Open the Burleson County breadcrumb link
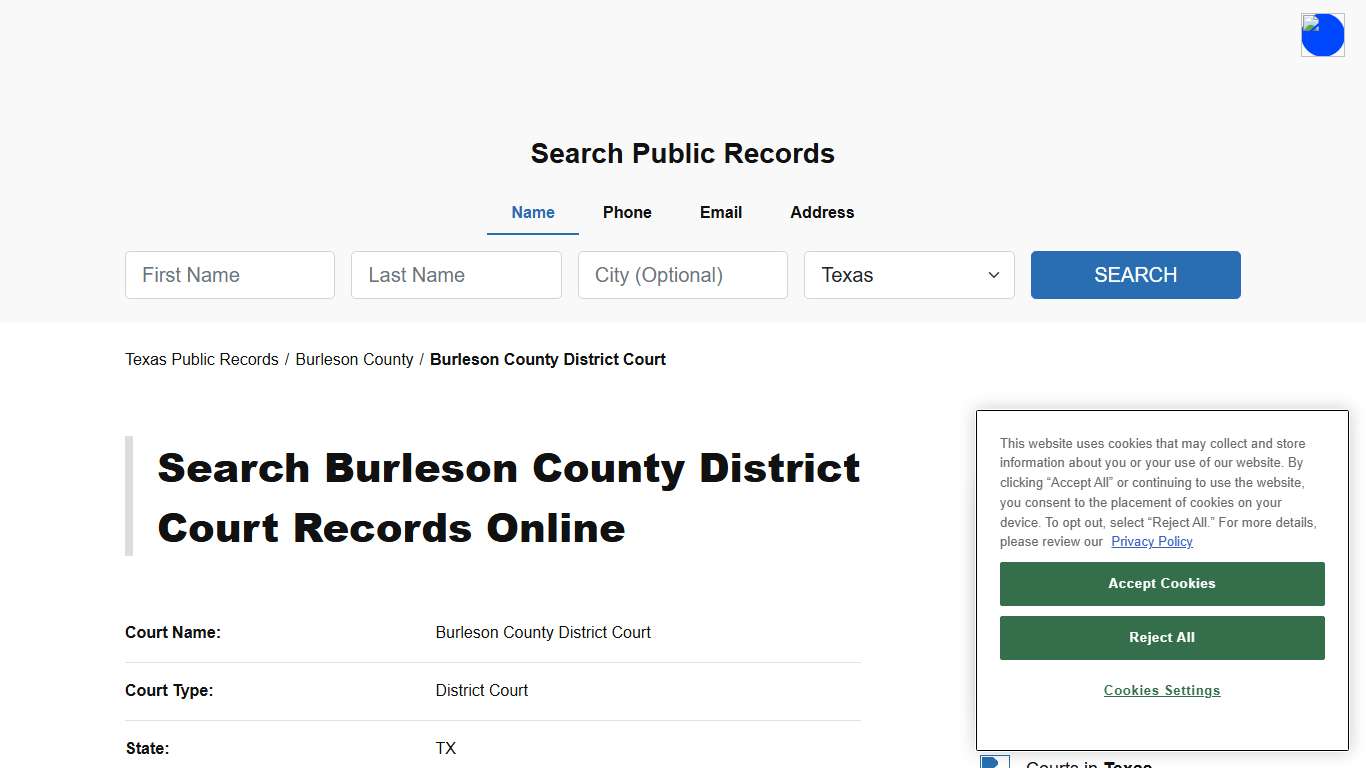The image size is (1366, 768). [354, 359]
